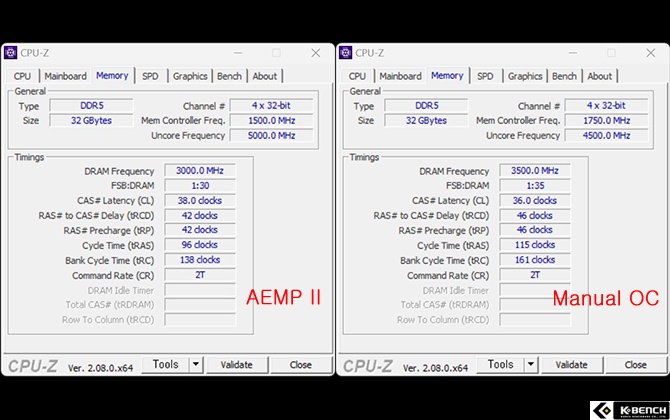Open Bench tab in left CPU-Z window
The width and height of the screenshot is (670, 420).
pyautogui.click(x=229, y=76)
